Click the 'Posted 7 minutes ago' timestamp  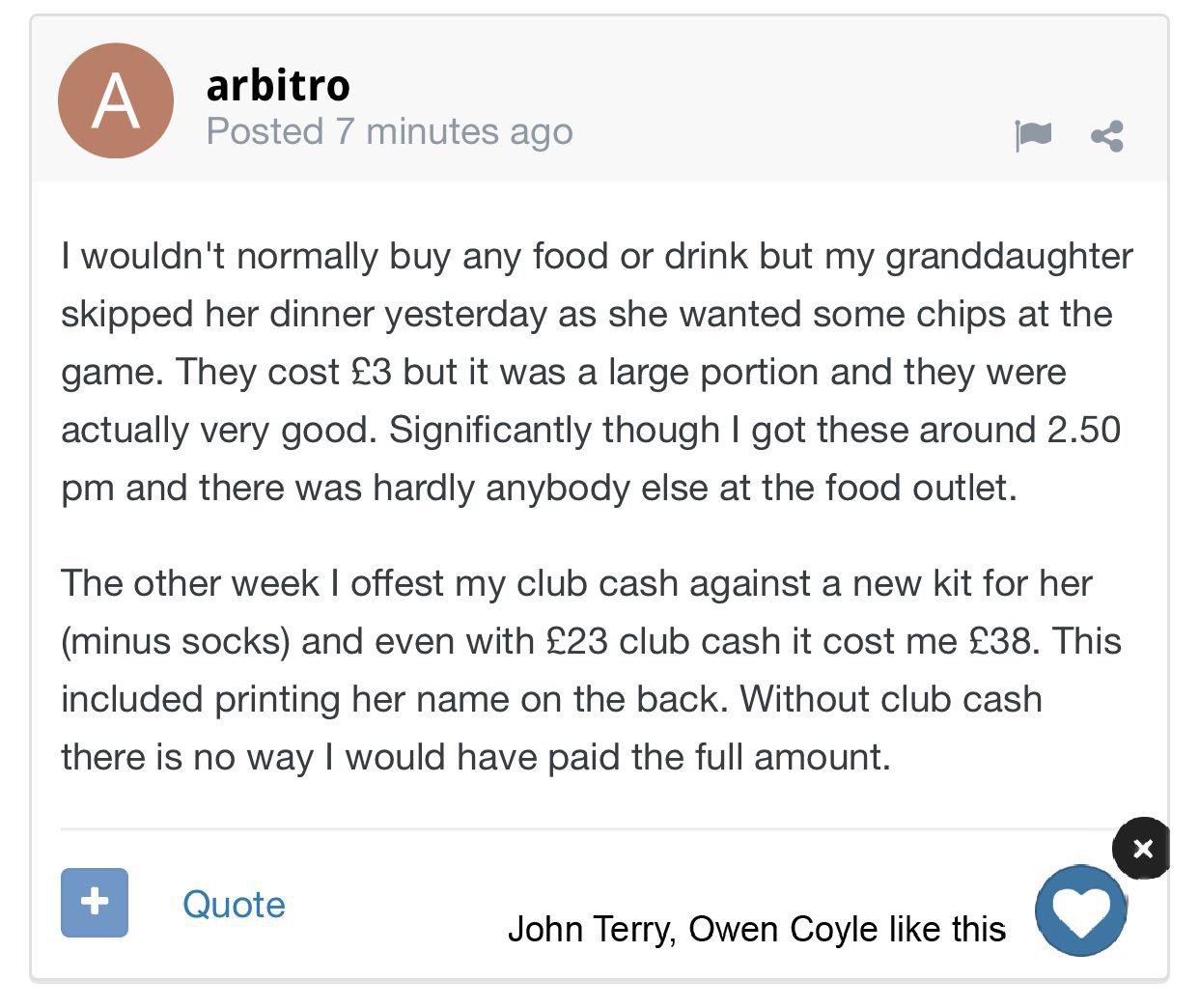click(x=389, y=131)
